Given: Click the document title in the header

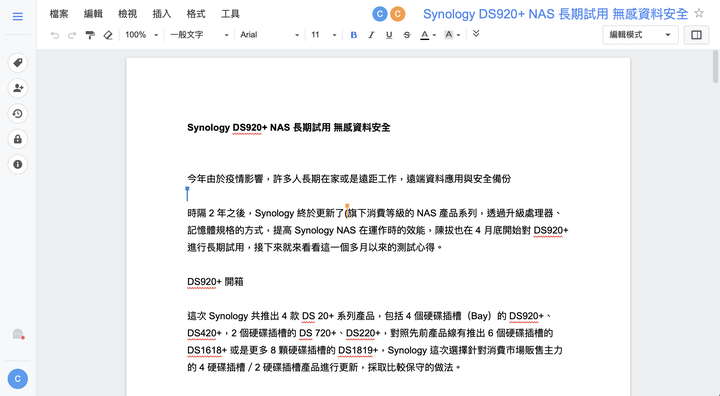Looking at the screenshot, I should (x=555, y=14).
